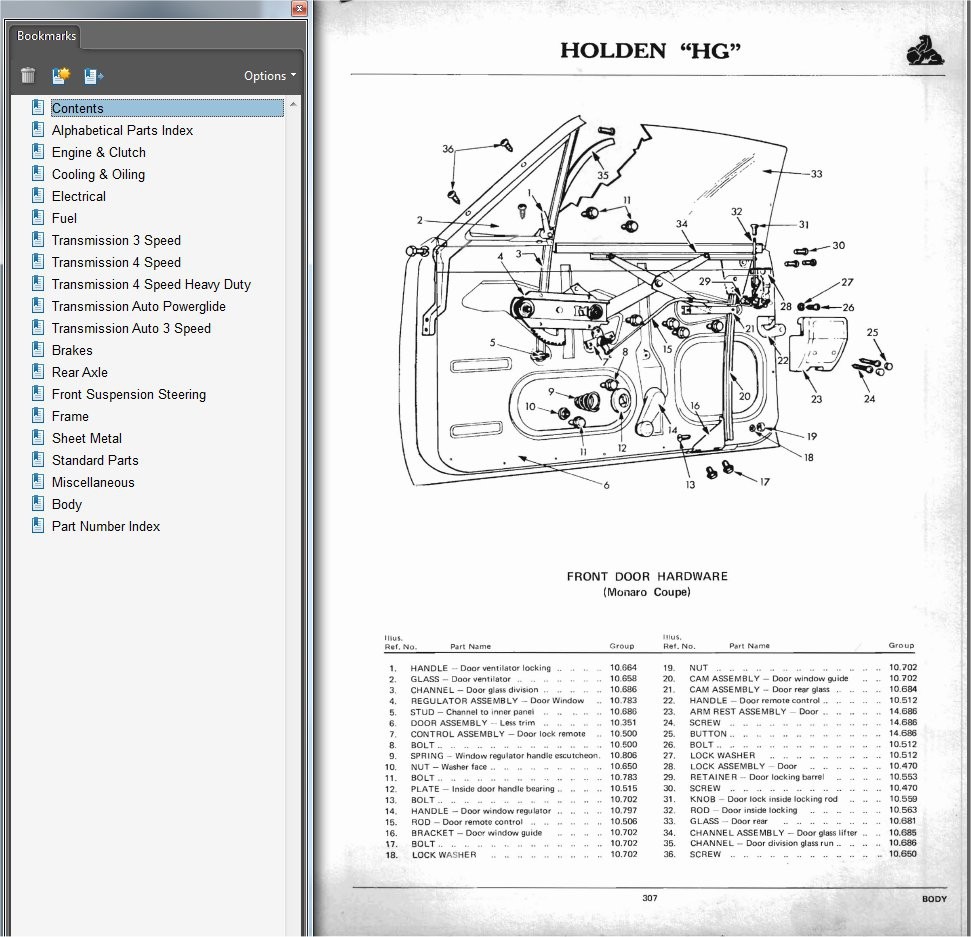Click bookmark icon beside Transmission Auto Powerglide

[x=38, y=305]
